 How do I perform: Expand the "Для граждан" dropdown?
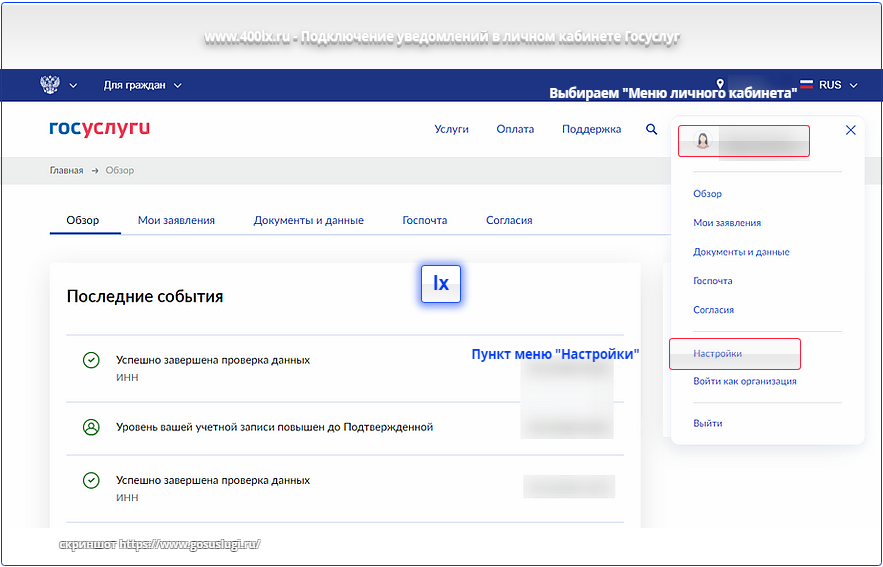(x=142, y=85)
